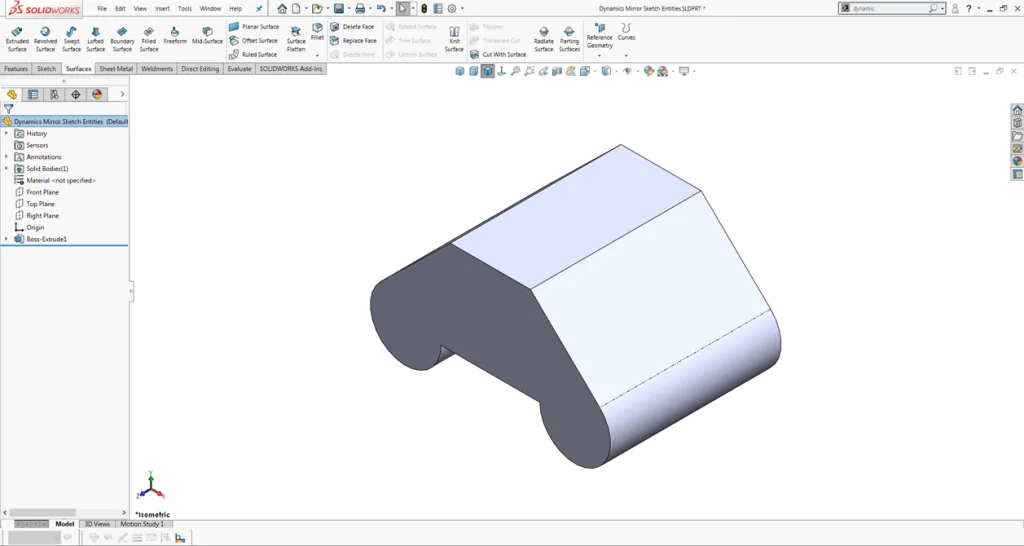Switch to the Features tab
The width and height of the screenshot is (1024, 546).
(16, 69)
